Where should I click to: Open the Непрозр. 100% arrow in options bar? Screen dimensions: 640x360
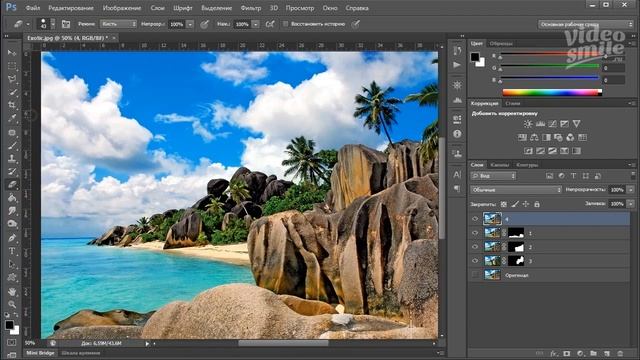pyautogui.click(x=190, y=24)
